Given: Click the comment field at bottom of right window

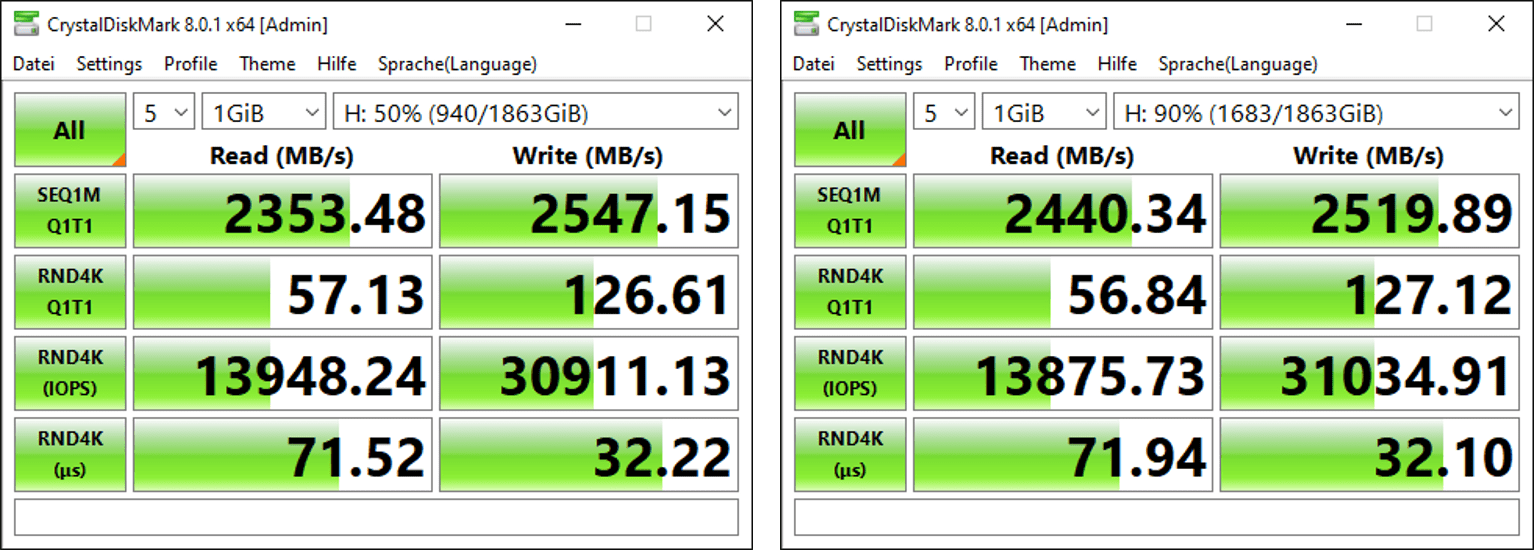Looking at the screenshot, I should pyautogui.click(x=1156, y=518).
